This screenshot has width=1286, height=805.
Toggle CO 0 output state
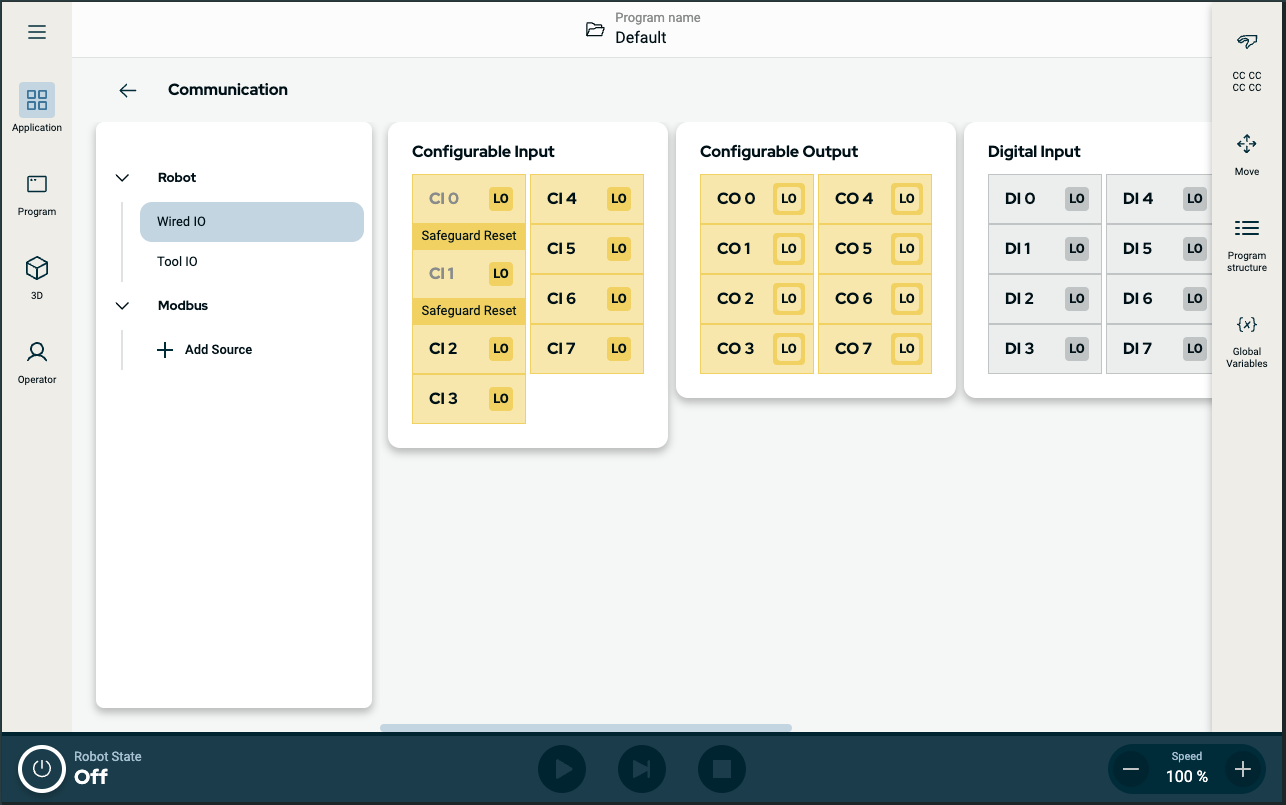[x=788, y=199]
